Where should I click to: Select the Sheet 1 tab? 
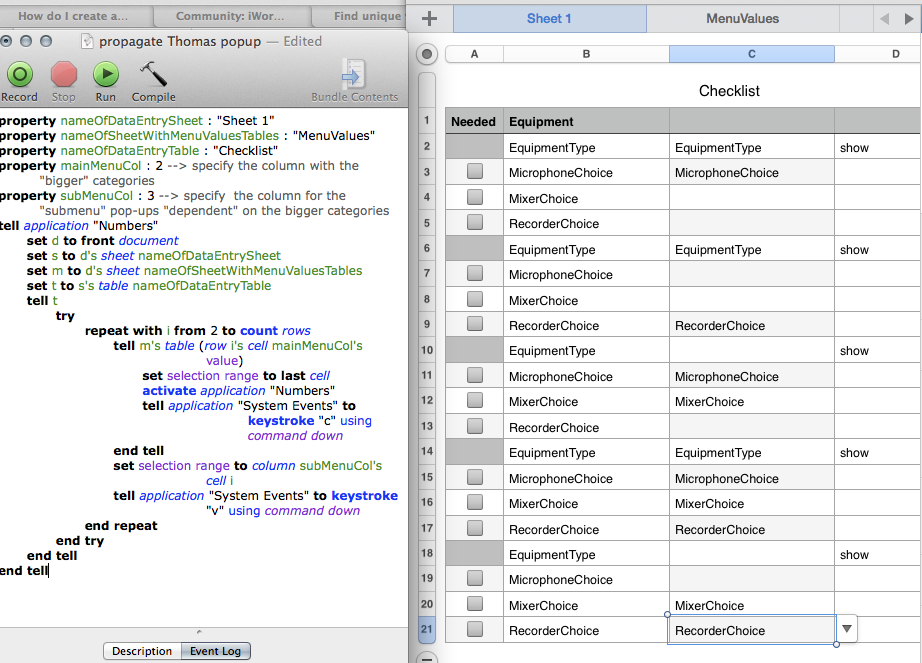click(x=549, y=18)
